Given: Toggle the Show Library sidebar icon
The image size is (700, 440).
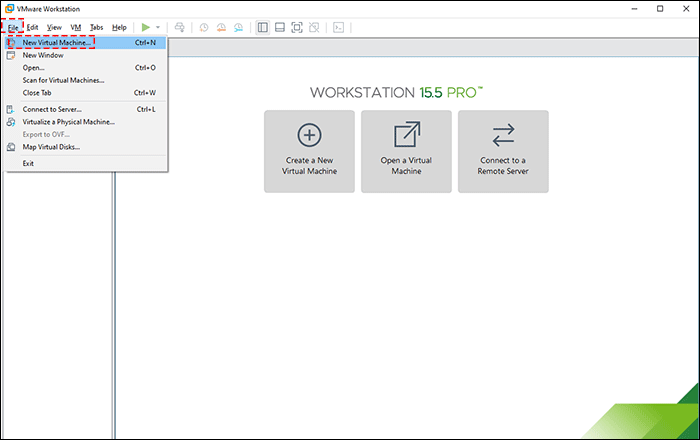Looking at the screenshot, I should click(x=263, y=28).
